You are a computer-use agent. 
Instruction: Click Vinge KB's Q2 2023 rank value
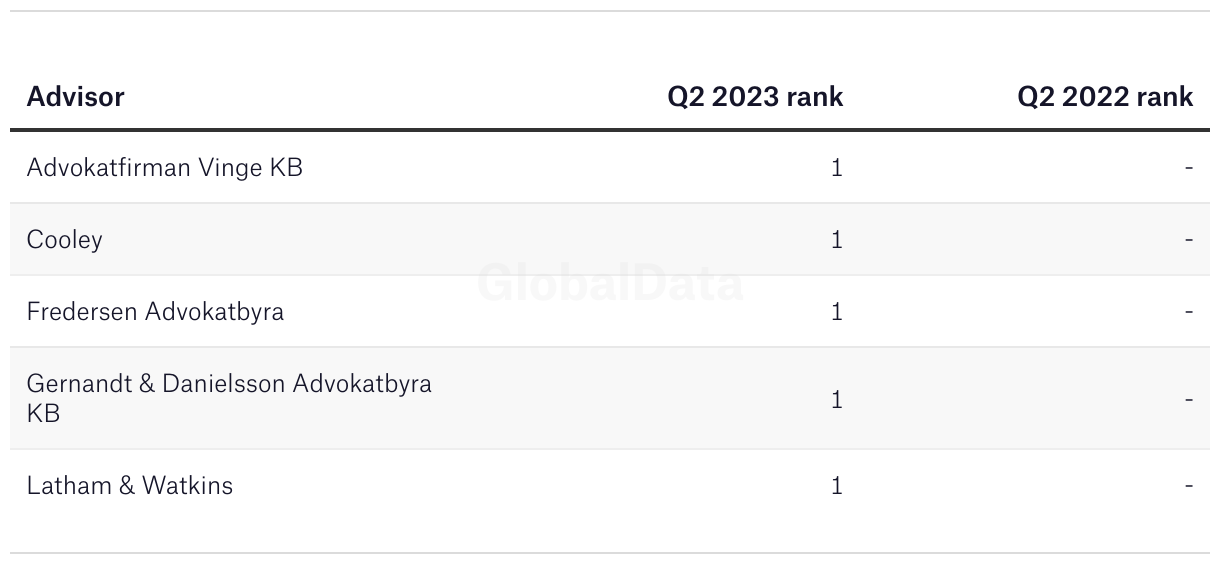837,168
